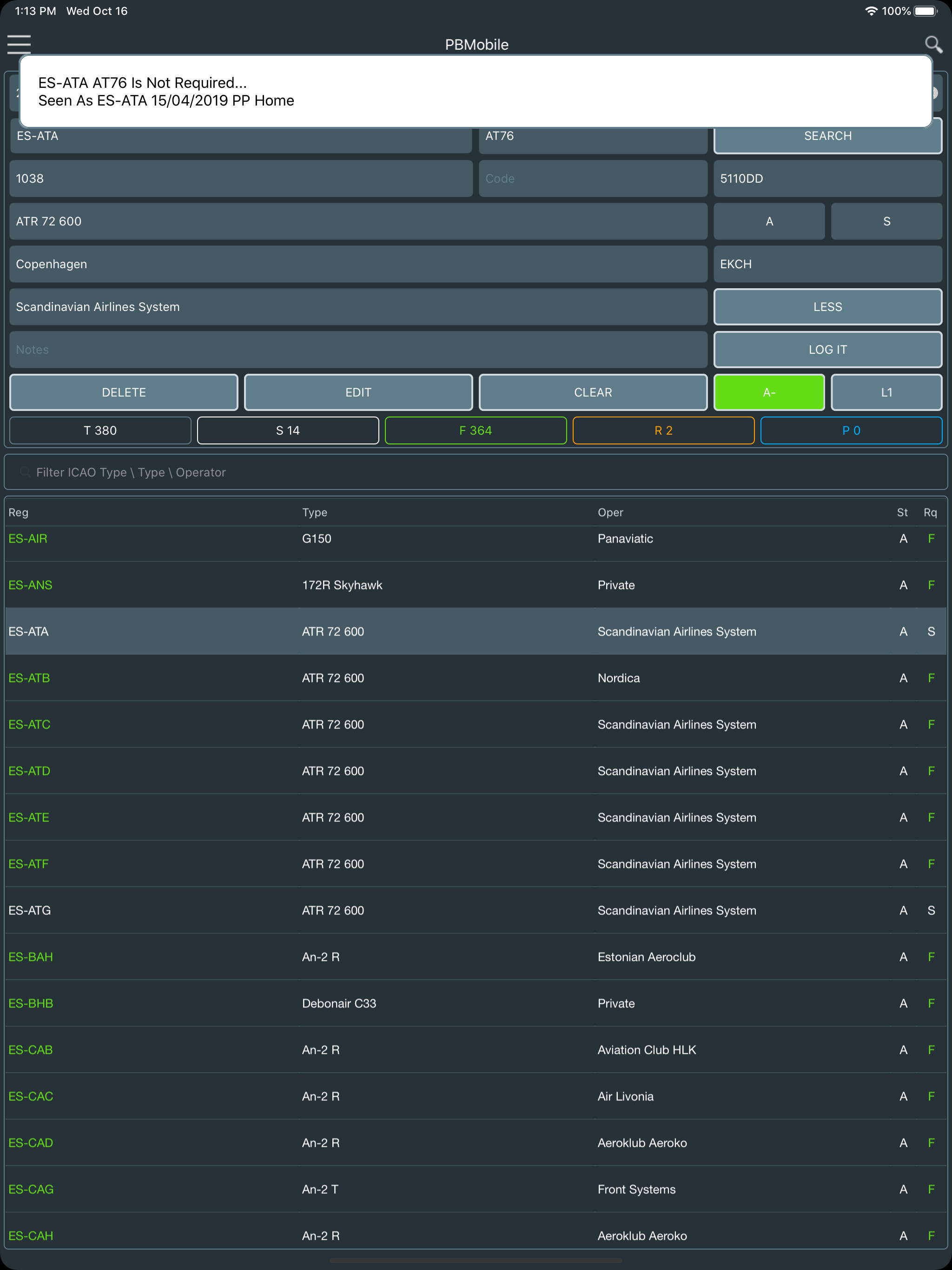Screen dimensions: 952x1270
Task: Select the ES-ATG row
Action: [476, 911]
